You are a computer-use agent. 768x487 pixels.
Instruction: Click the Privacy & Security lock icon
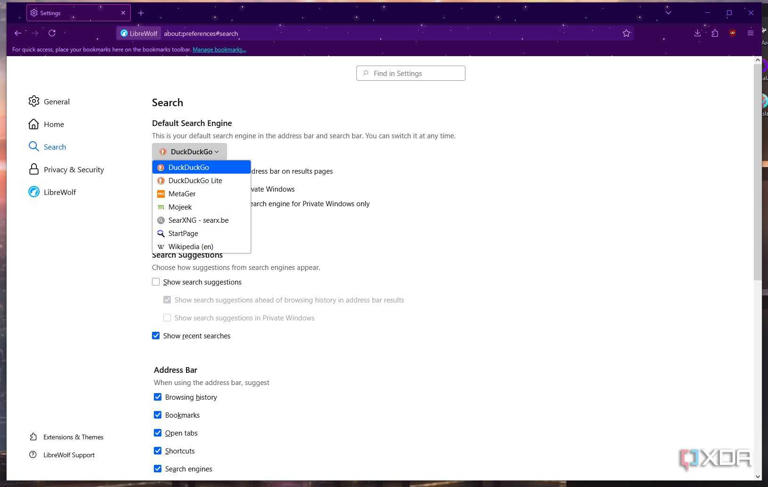pyautogui.click(x=33, y=169)
